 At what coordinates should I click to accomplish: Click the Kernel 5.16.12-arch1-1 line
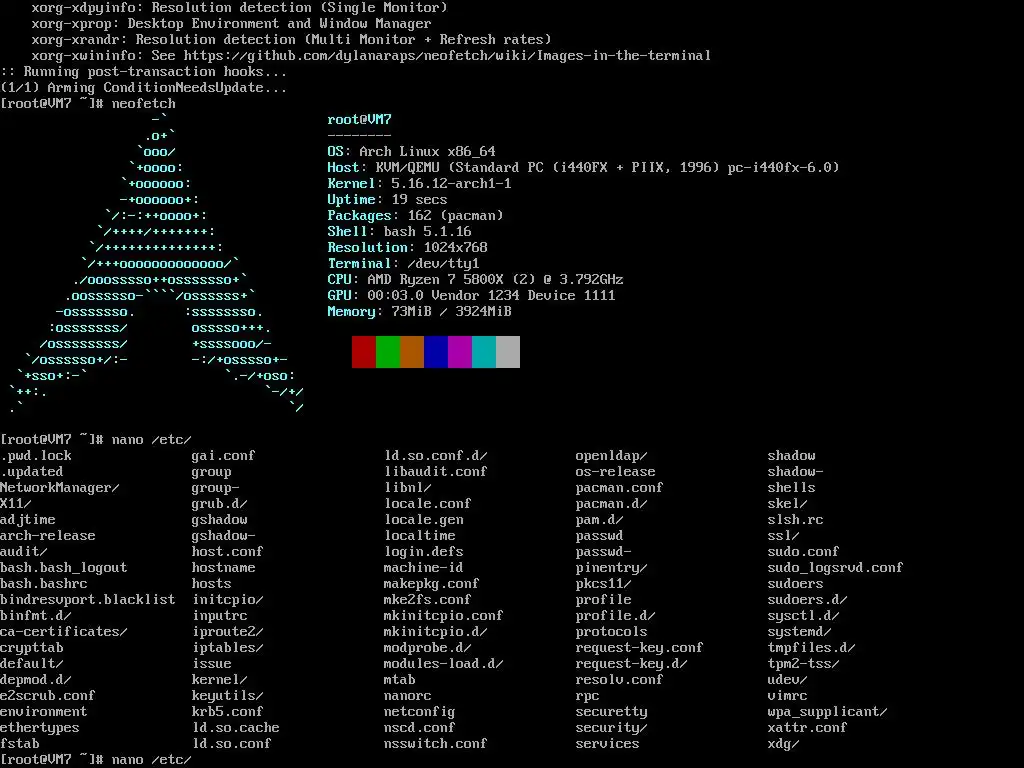pos(419,184)
